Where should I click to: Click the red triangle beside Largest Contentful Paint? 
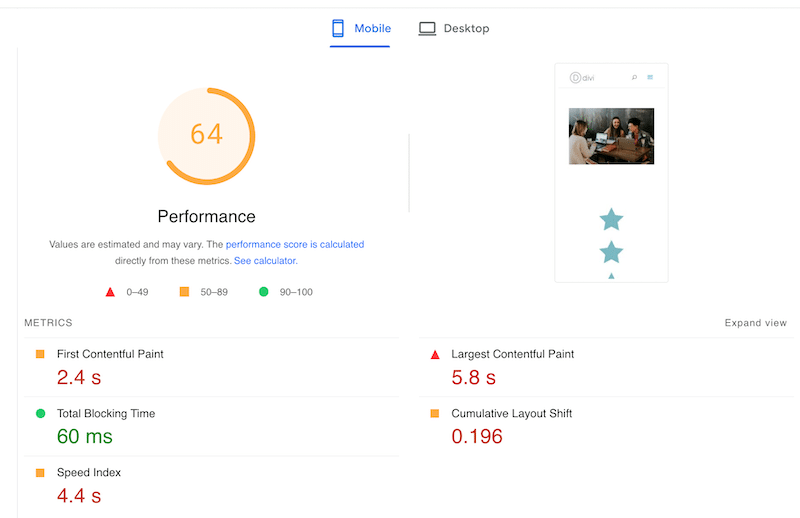click(435, 354)
